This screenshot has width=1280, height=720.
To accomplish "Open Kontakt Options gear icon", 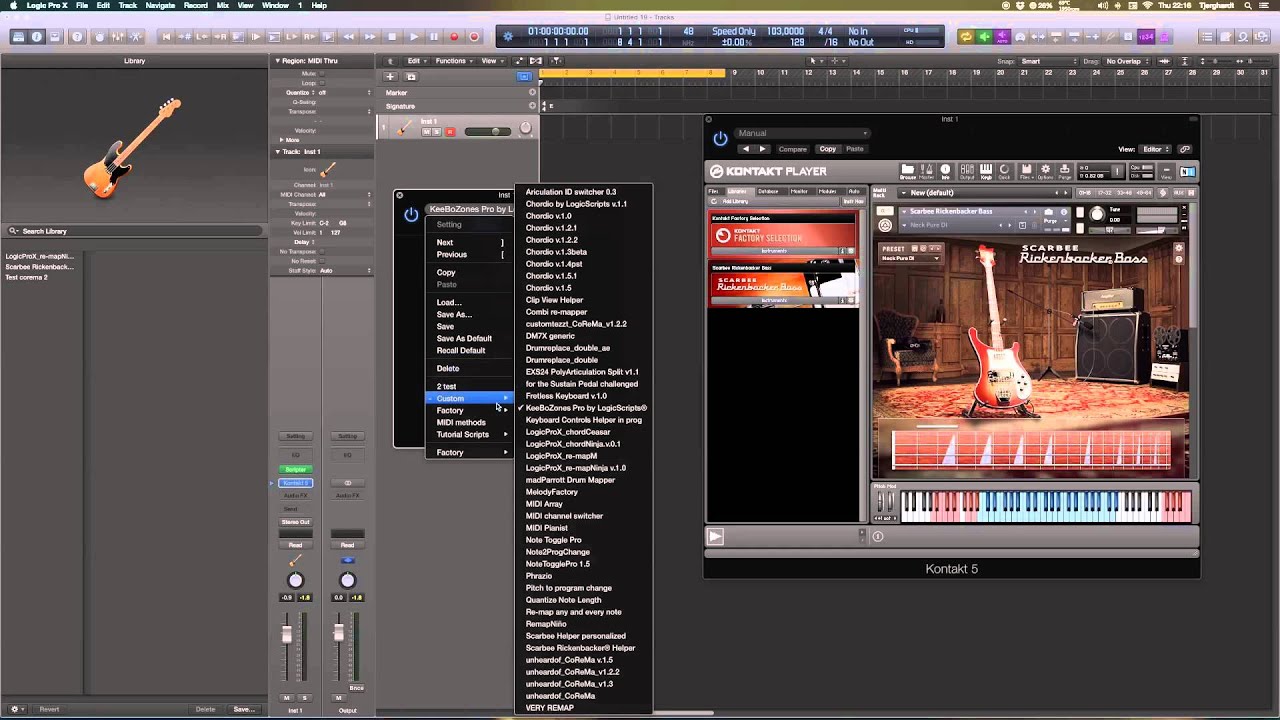I will pos(1046,171).
